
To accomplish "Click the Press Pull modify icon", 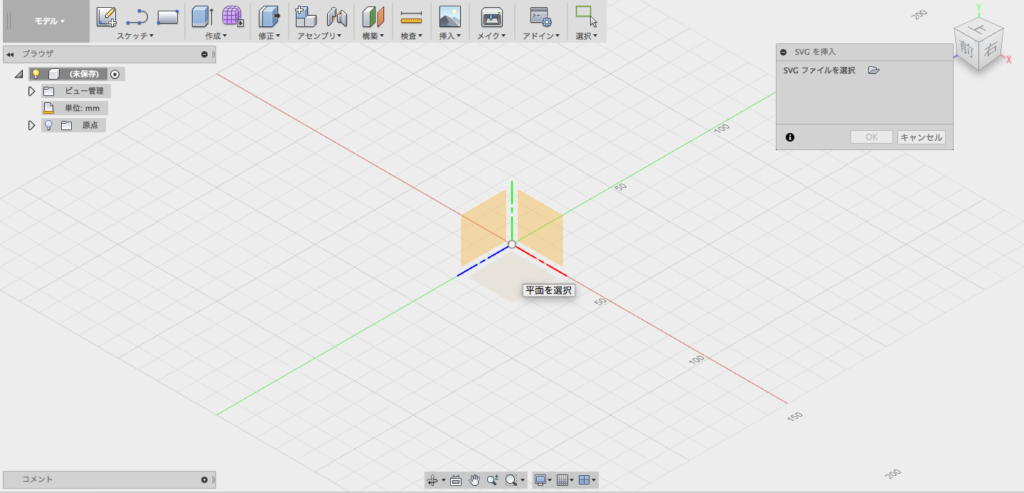I will tap(268, 16).
